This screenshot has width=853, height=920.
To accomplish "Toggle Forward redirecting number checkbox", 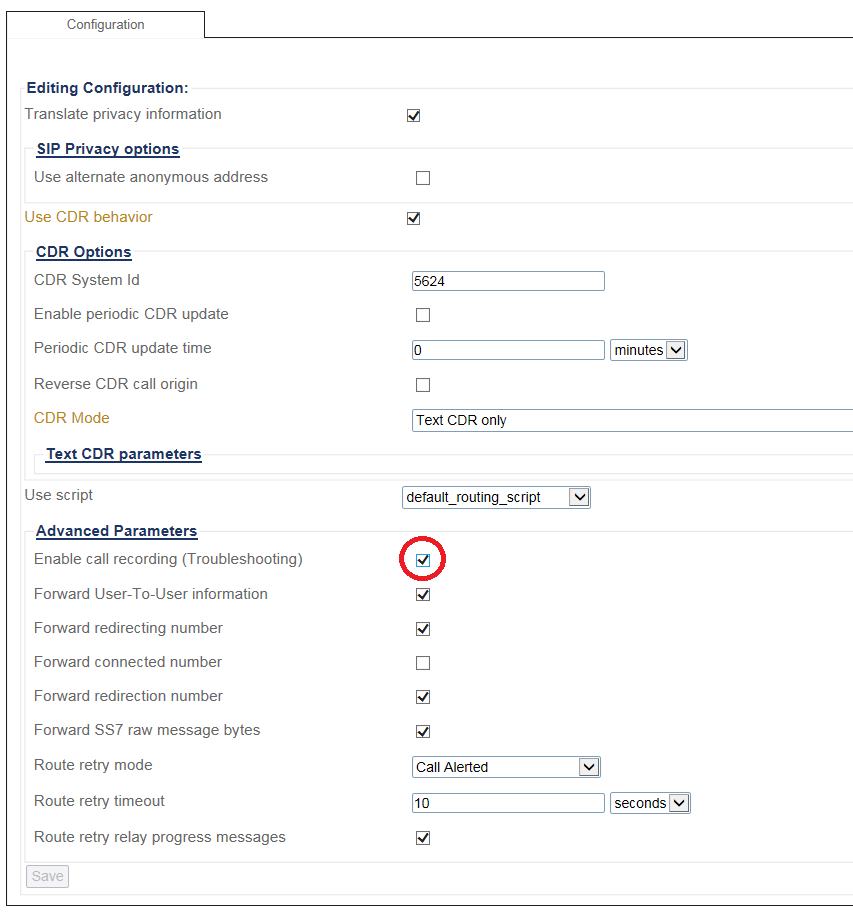I will 423,629.
